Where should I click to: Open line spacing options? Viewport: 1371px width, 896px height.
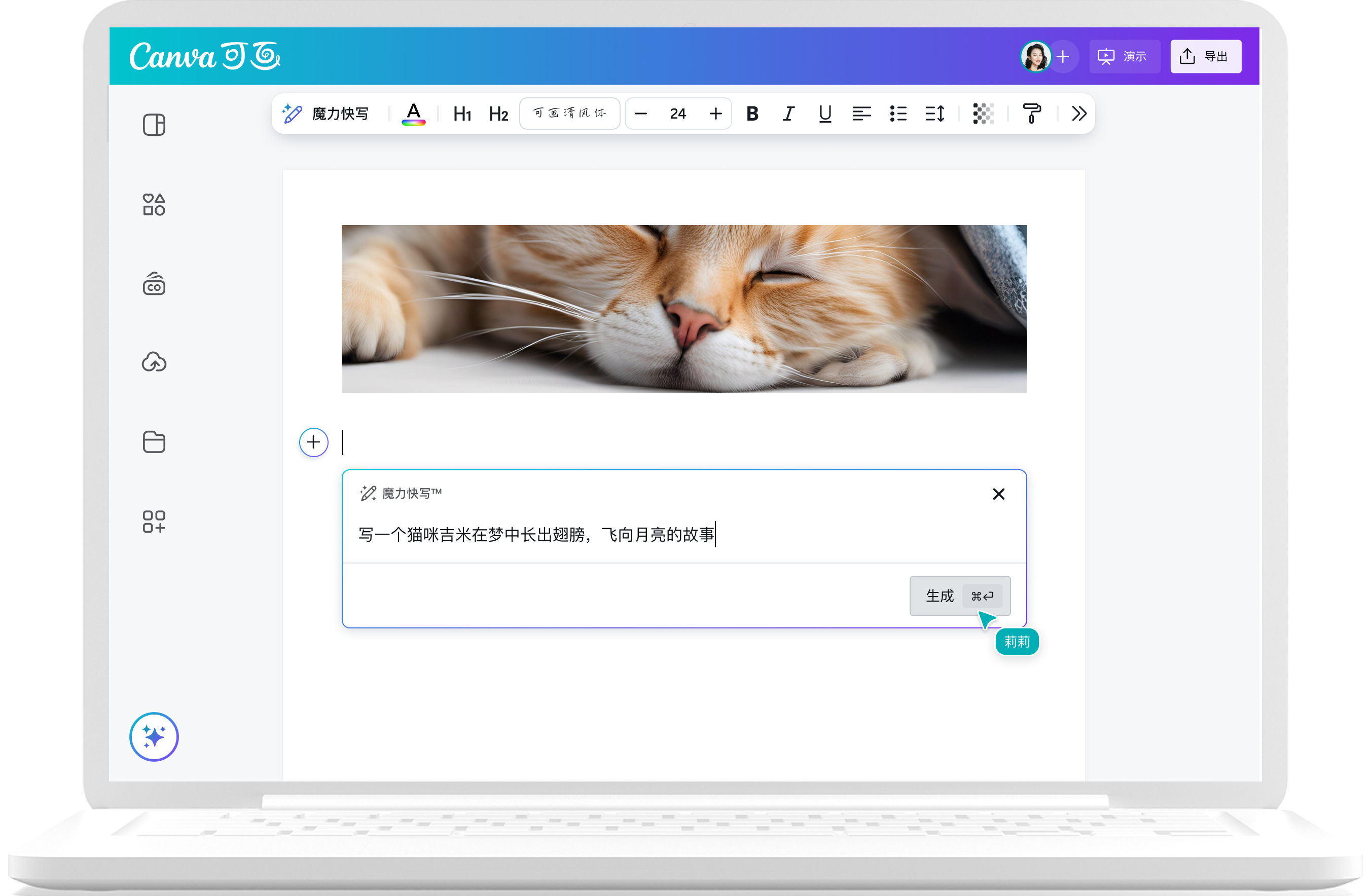[935, 114]
